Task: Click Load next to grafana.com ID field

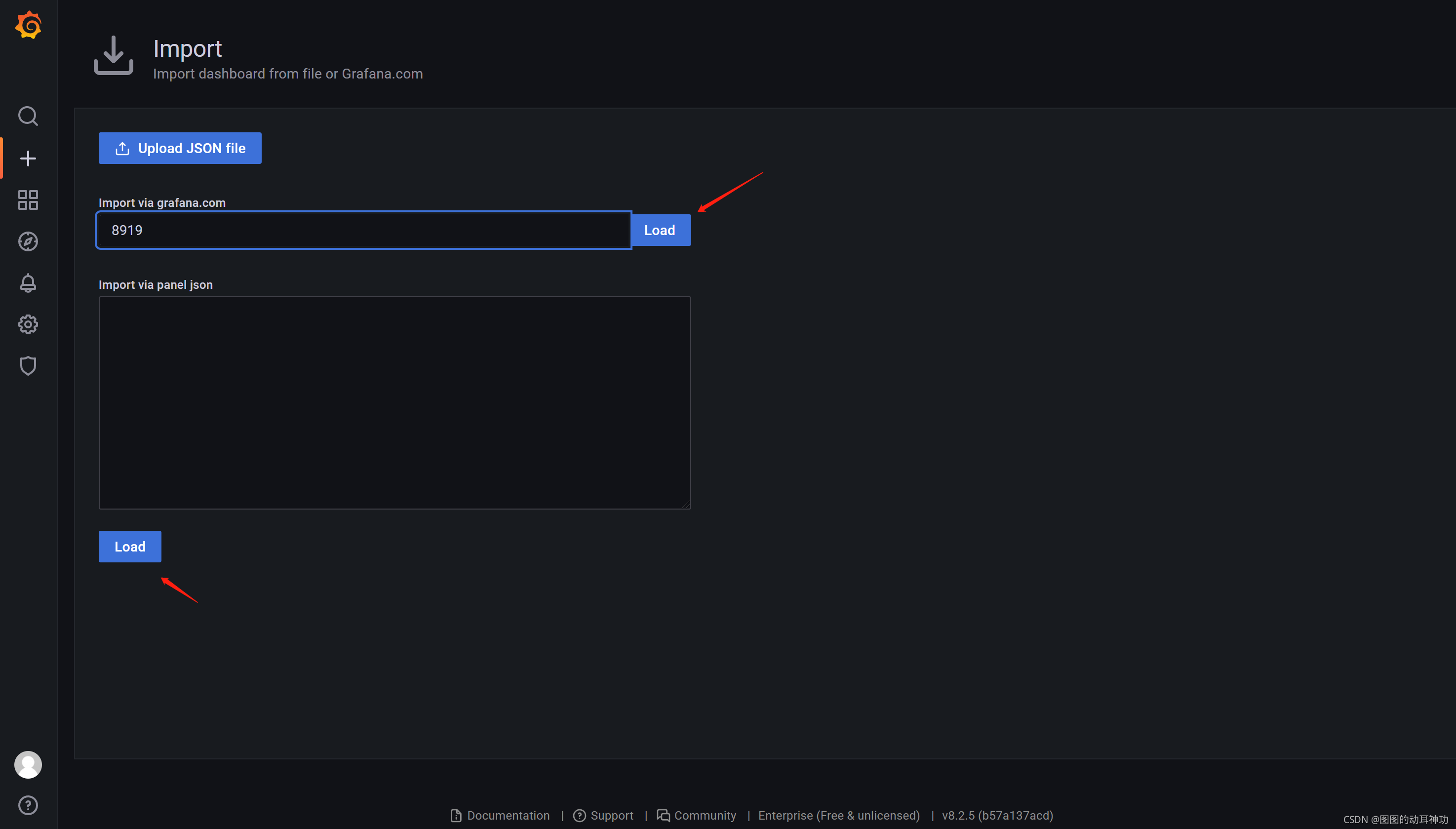Action: (660, 230)
